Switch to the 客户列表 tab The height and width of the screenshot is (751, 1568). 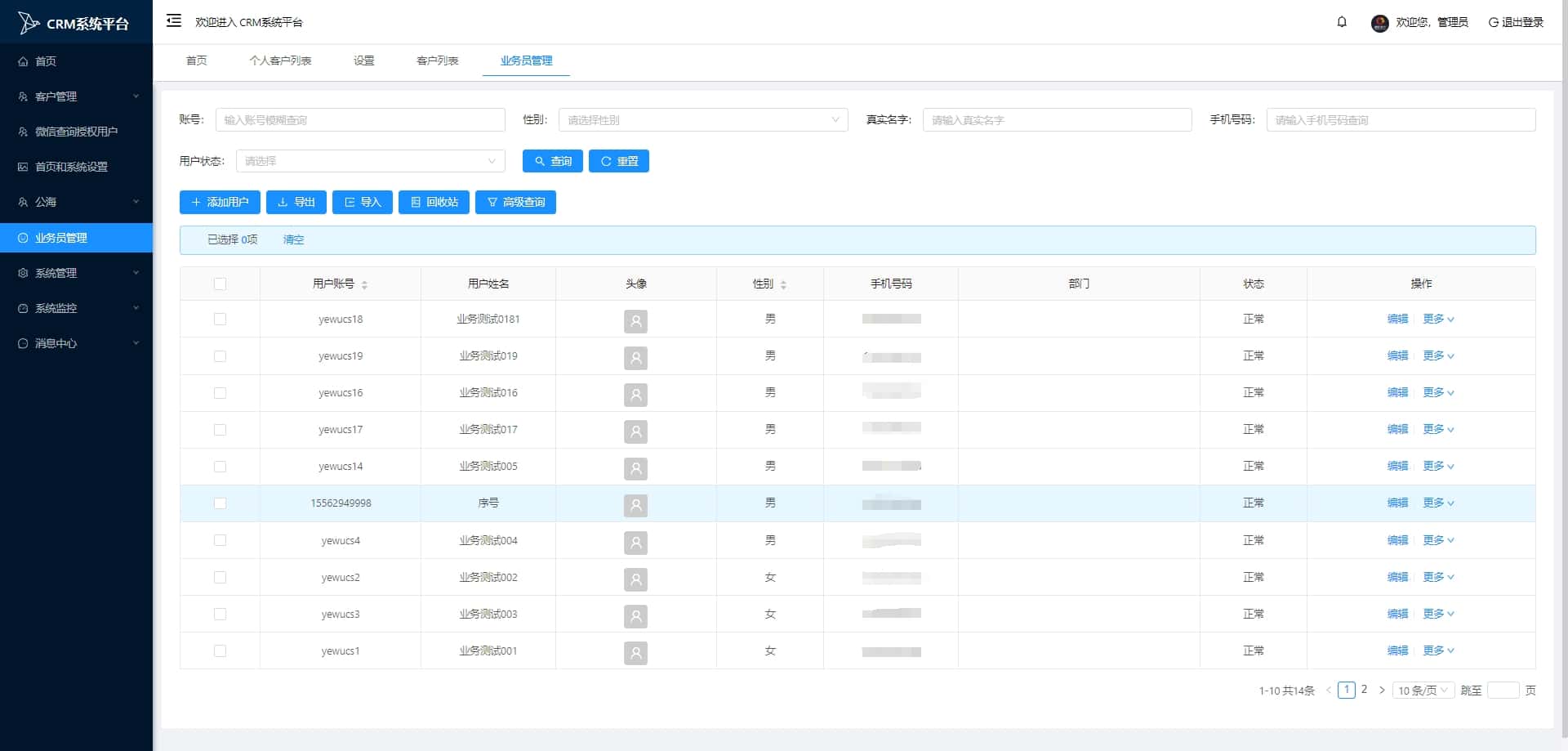437,60
